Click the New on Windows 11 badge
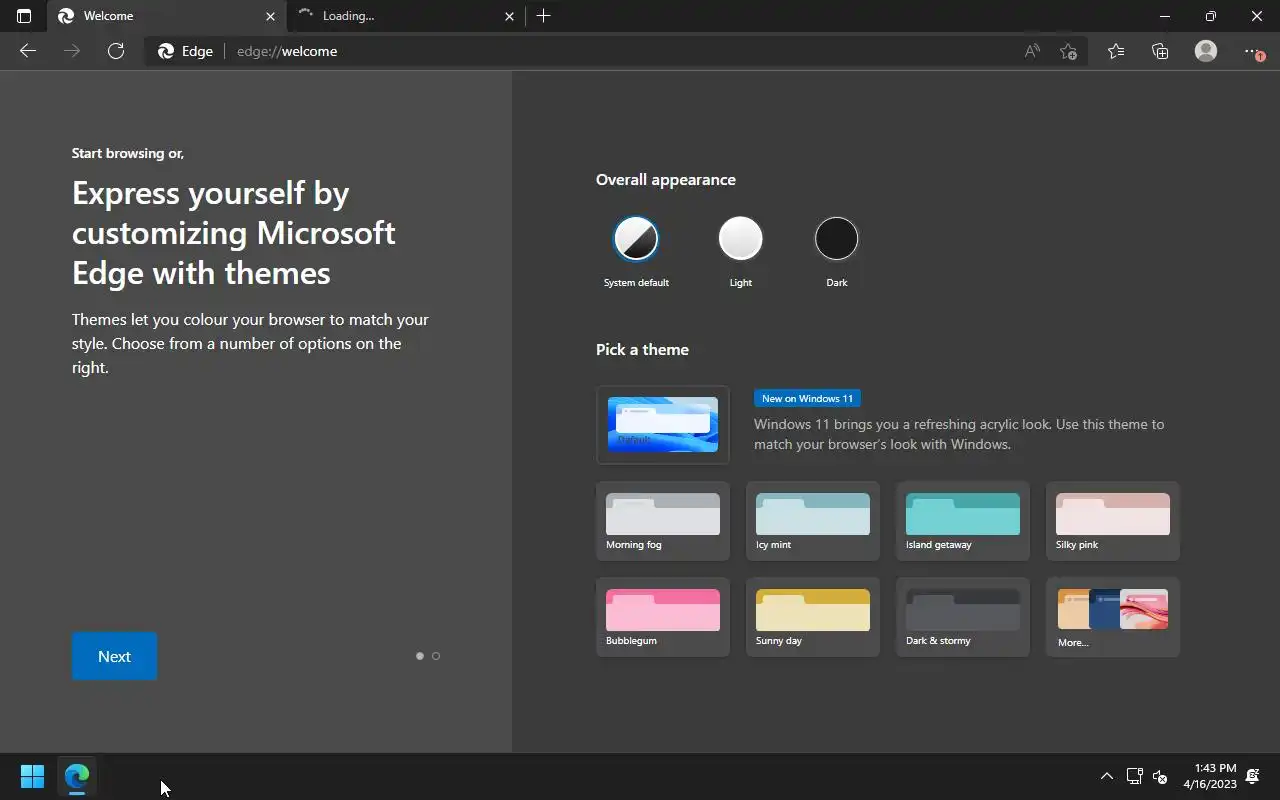This screenshot has height=800, width=1280. 807,398
